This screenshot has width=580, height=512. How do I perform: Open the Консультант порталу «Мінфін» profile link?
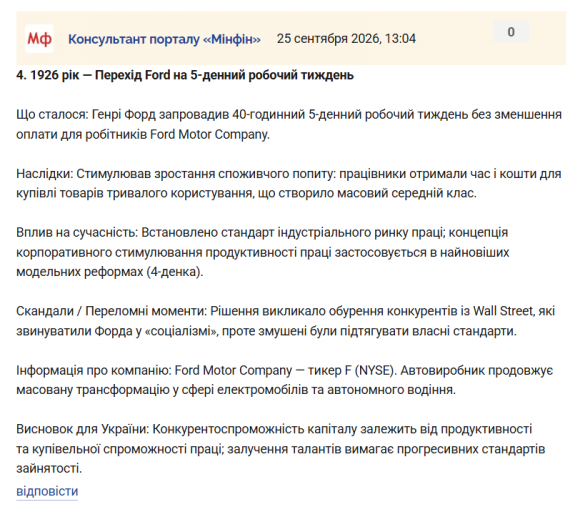tap(164, 39)
